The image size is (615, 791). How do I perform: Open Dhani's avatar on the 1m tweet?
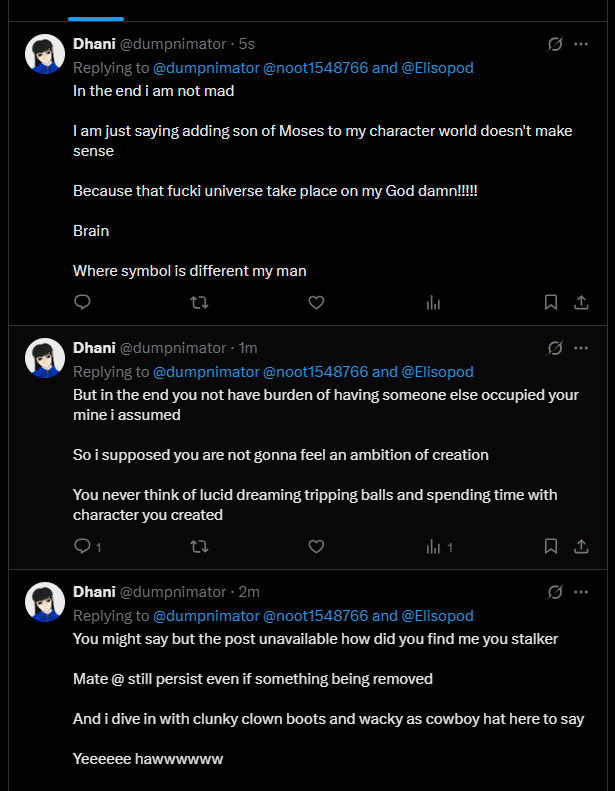[x=45, y=358]
